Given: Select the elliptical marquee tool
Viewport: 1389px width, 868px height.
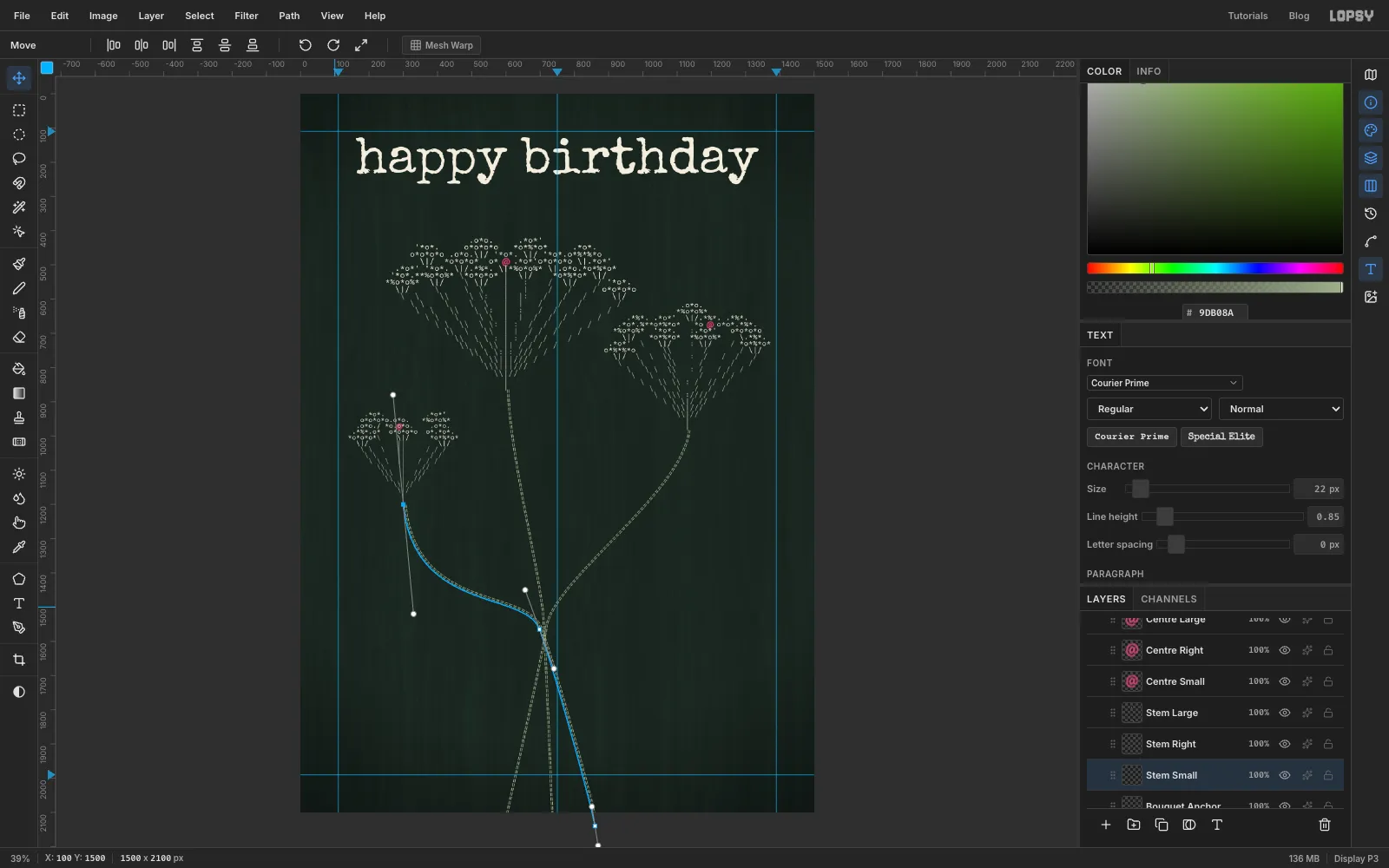Looking at the screenshot, I should pyautogui.click(x=18, y=135).
